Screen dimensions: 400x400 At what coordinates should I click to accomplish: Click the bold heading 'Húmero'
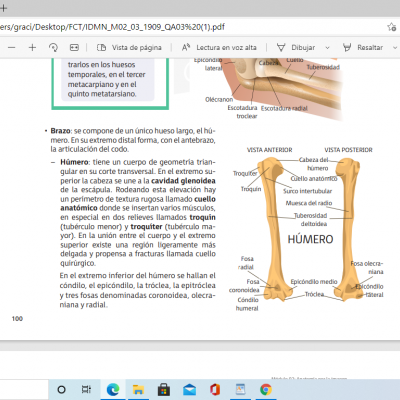pyautogui.click(x=74, y=162)
